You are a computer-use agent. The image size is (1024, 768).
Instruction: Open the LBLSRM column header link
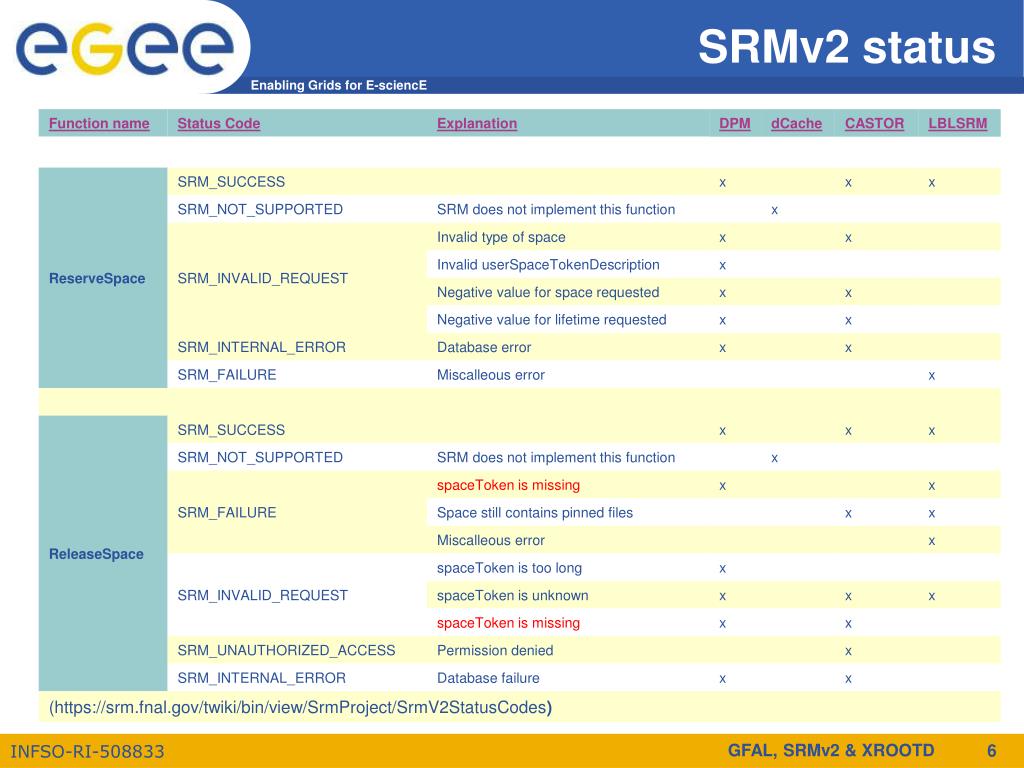coord(957,123)
